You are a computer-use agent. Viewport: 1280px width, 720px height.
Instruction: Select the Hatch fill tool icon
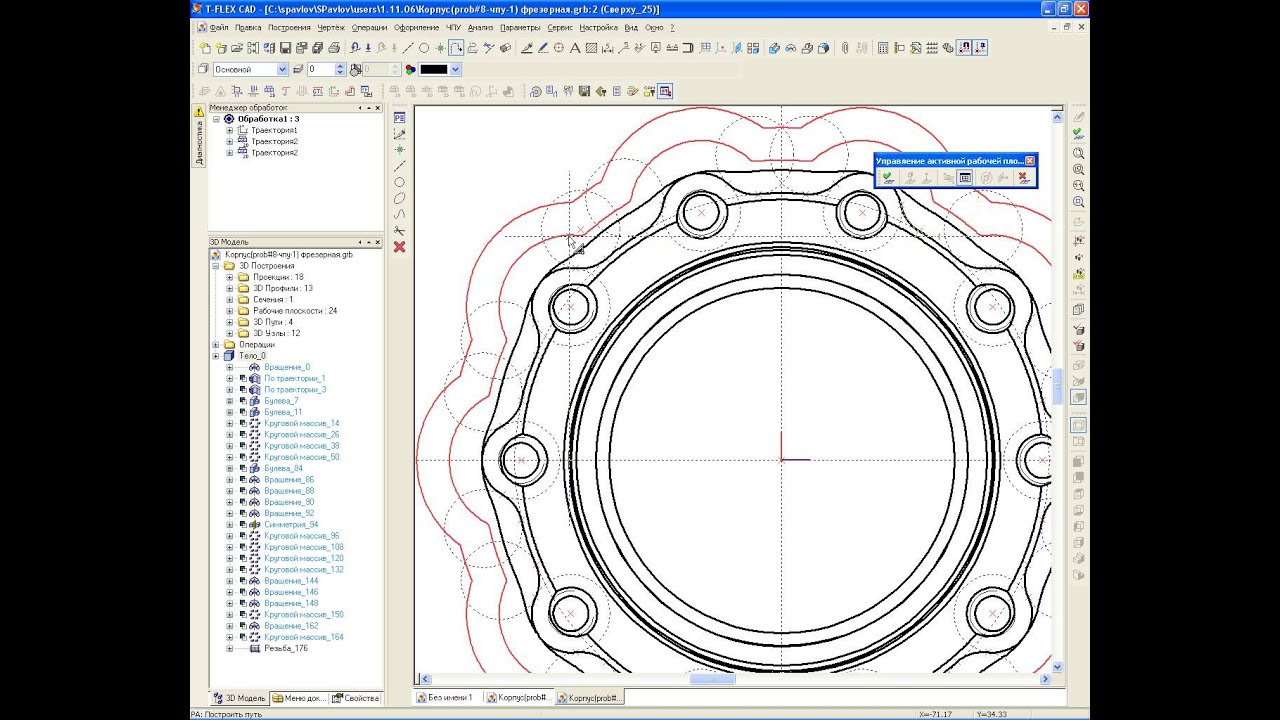tap(591, 48)
